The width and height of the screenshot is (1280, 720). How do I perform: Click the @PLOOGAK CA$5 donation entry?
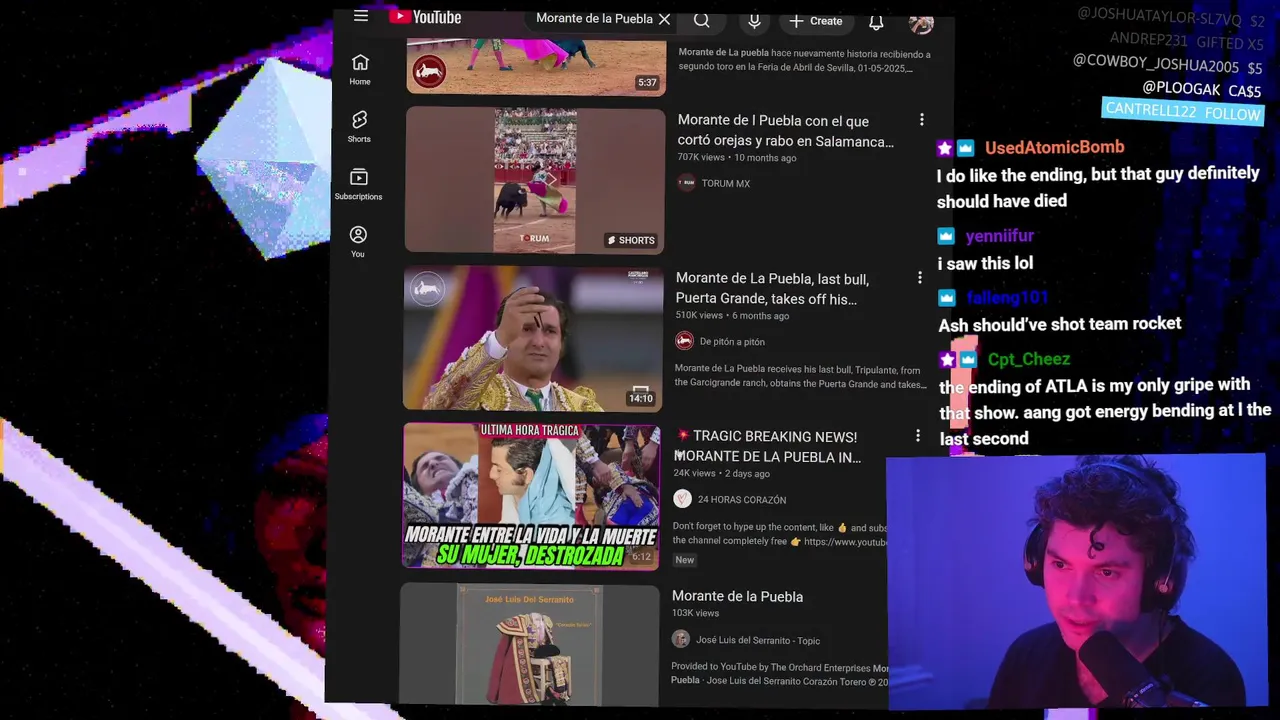1201,89
